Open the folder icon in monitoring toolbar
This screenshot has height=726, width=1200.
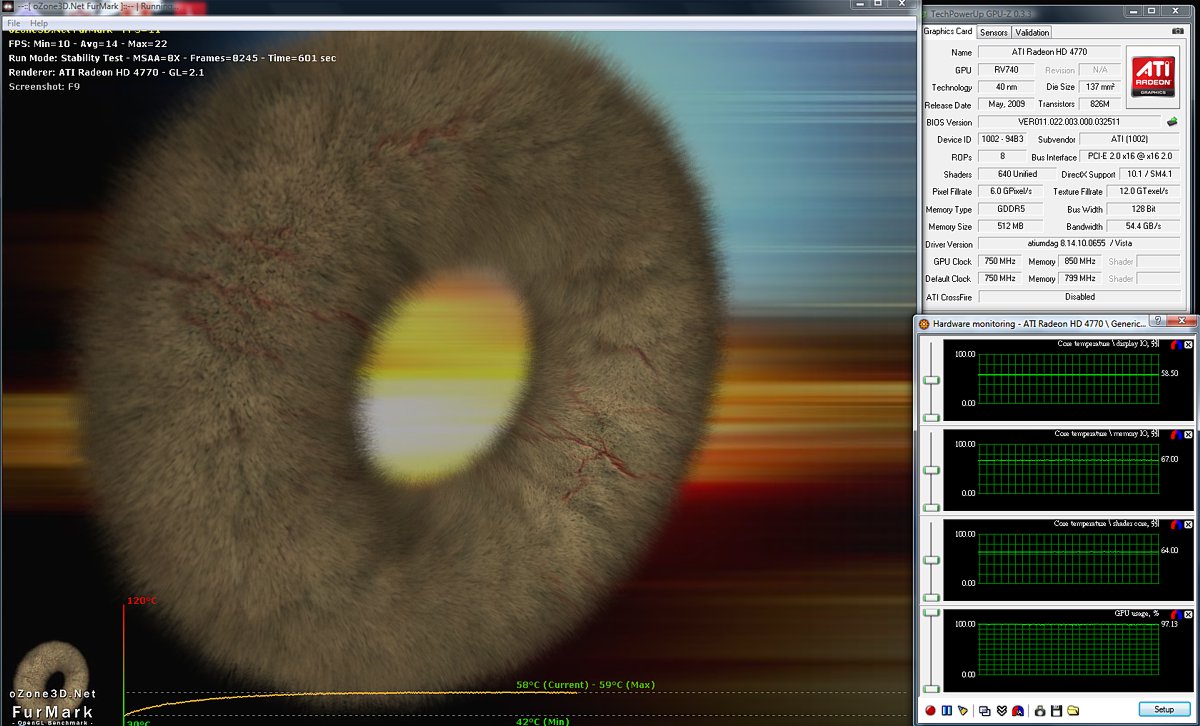1072,710
